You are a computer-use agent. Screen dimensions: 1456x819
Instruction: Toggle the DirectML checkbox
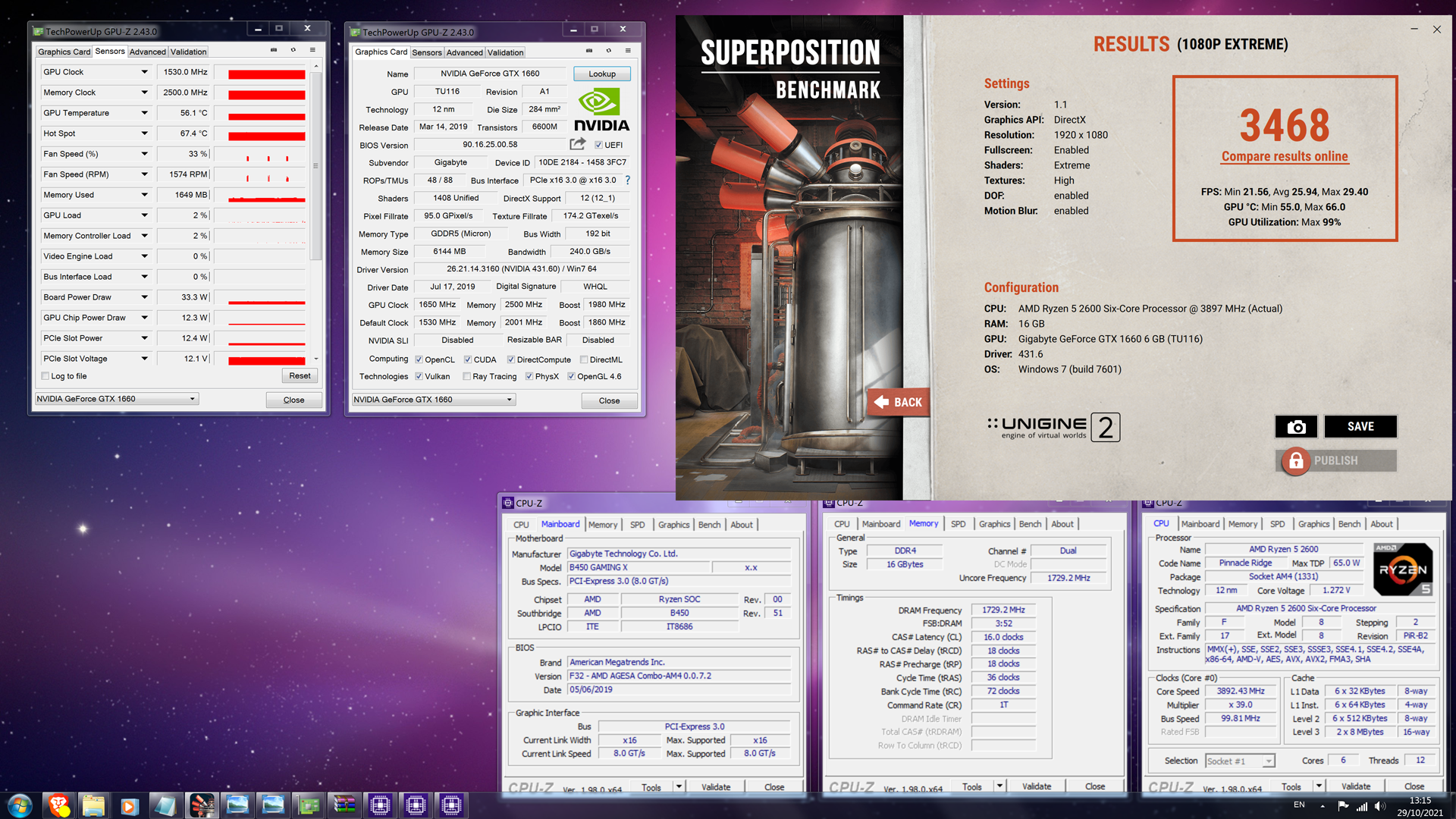(584, 359)
